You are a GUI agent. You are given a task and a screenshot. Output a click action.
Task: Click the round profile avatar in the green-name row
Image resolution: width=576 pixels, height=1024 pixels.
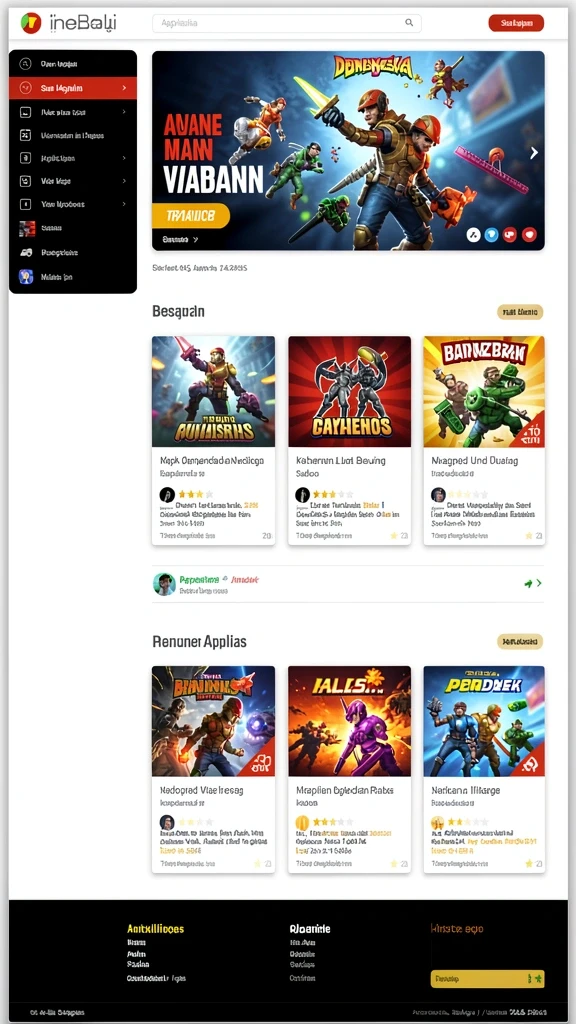click(x=164, y=584)
